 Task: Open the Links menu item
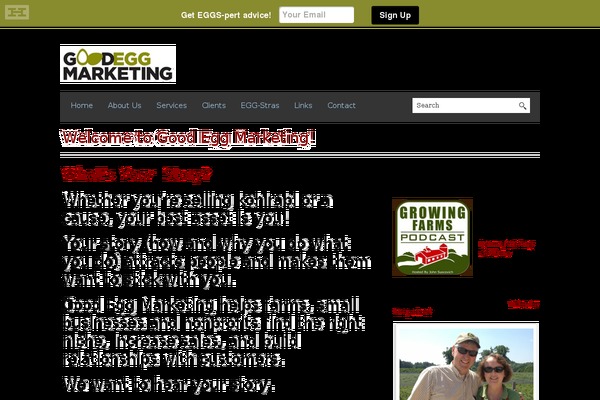click(x=303, y=105)
